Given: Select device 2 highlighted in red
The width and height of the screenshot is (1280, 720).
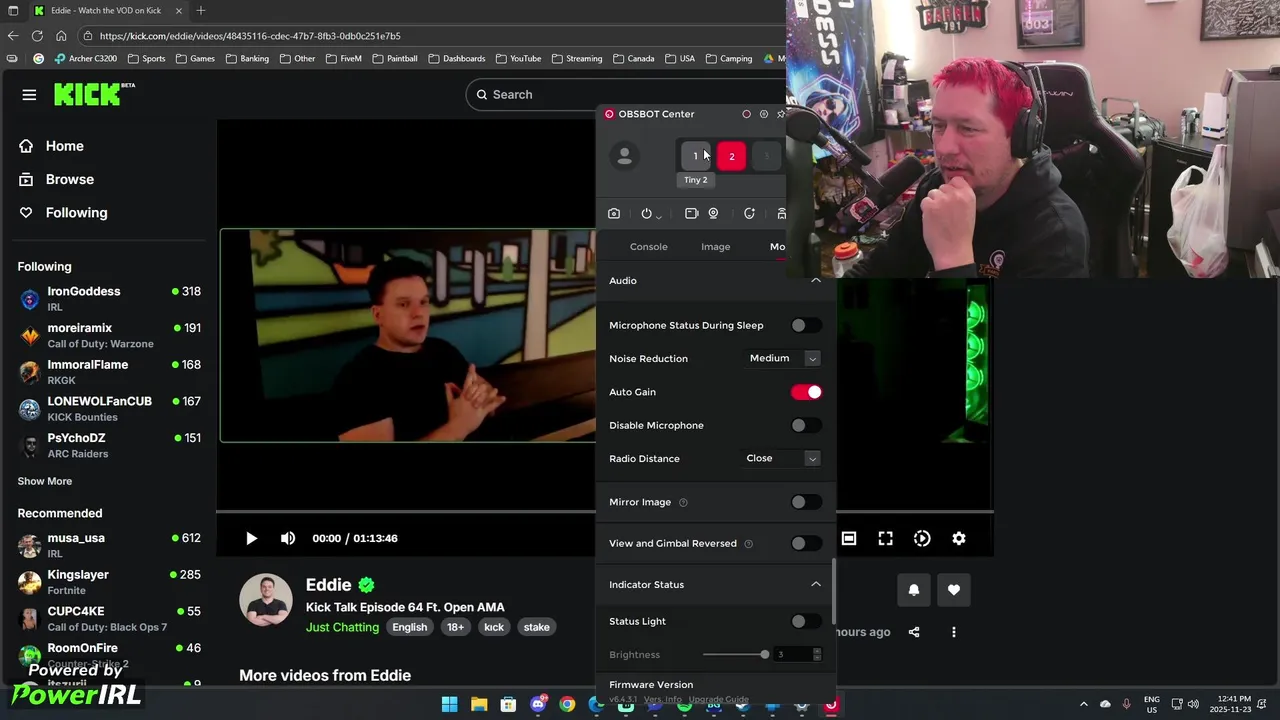Looking at the screenshot, I should pos(731,156).
